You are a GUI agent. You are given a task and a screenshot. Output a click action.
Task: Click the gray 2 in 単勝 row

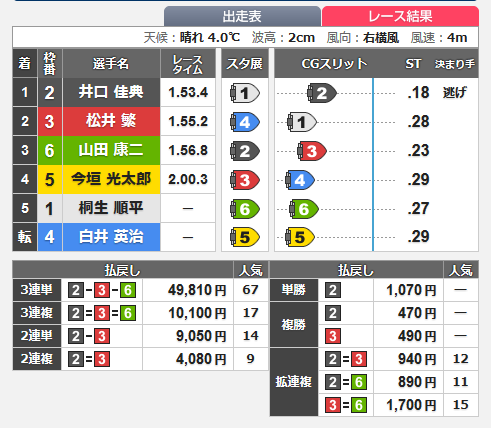click(333, 290)
